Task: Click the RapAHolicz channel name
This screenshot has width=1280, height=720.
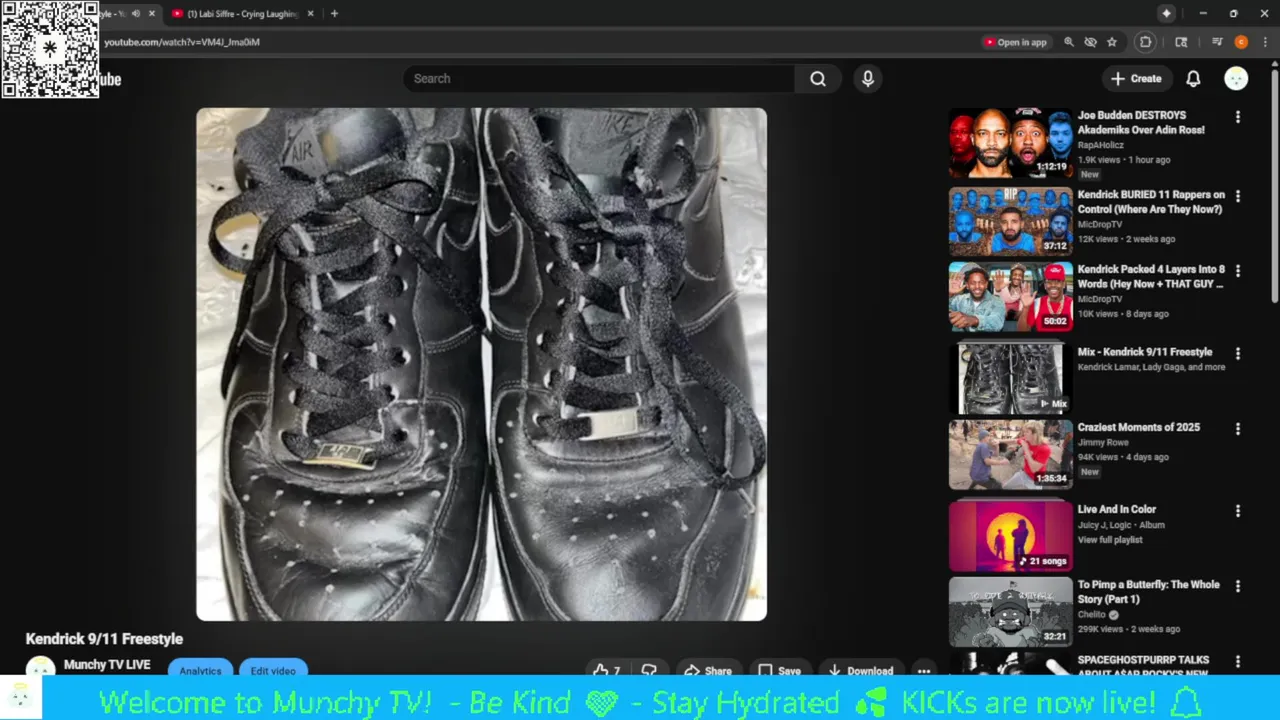Action: click(1101, 145)
